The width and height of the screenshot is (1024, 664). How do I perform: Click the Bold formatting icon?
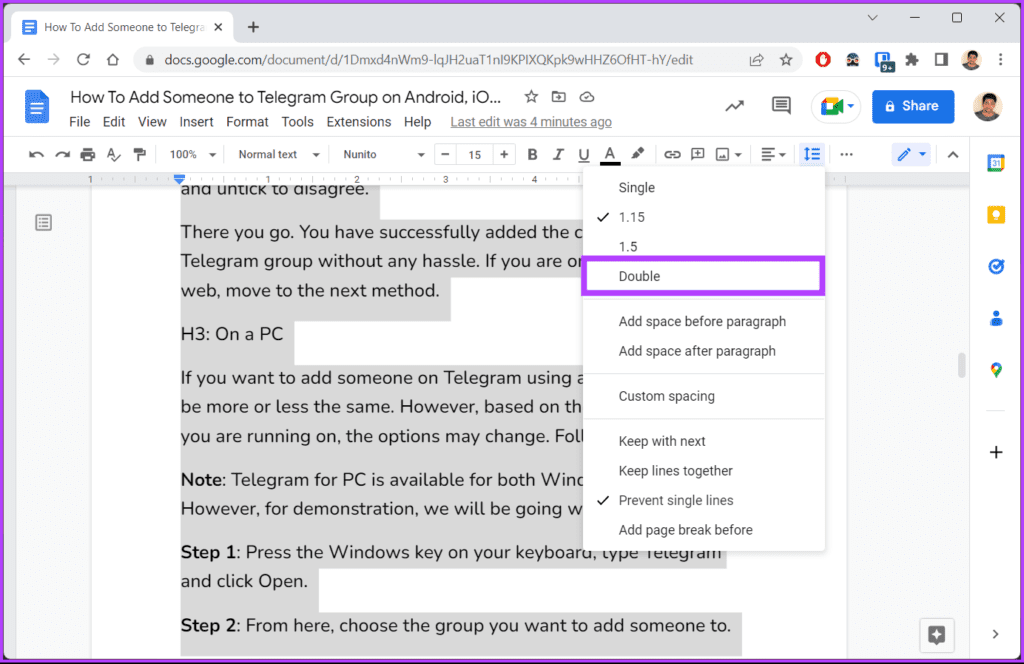pos(532,155)
